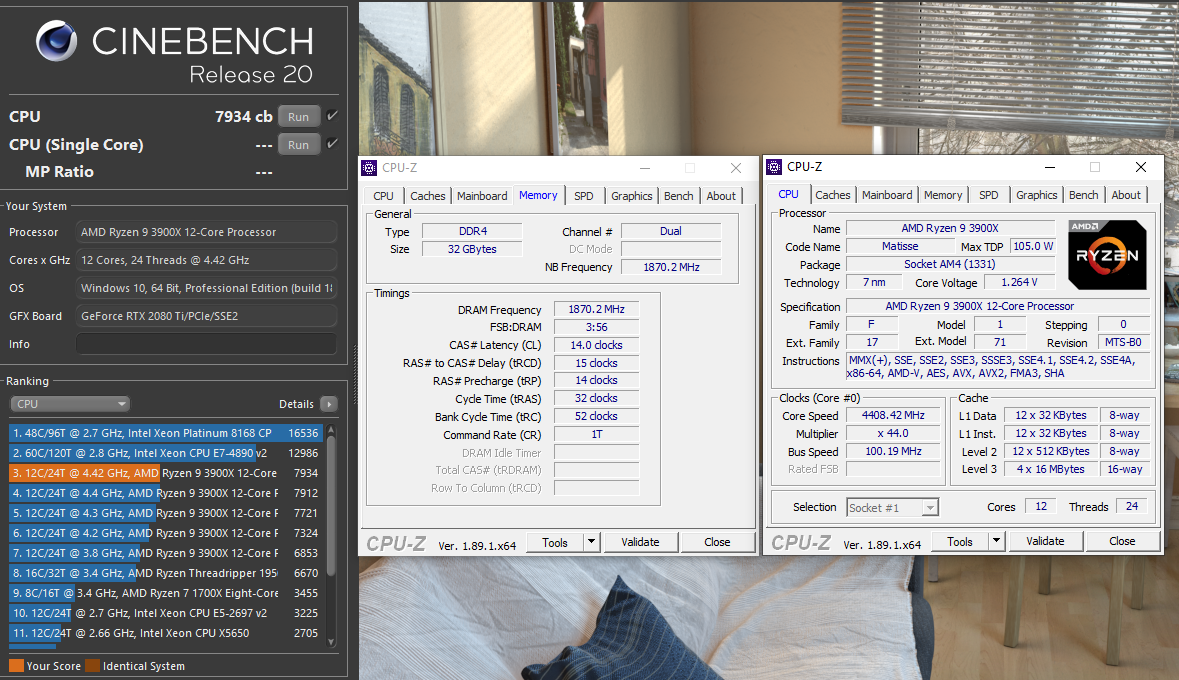
Task: Switch to SPD tab in Memory window
Action: pos(583,196)
